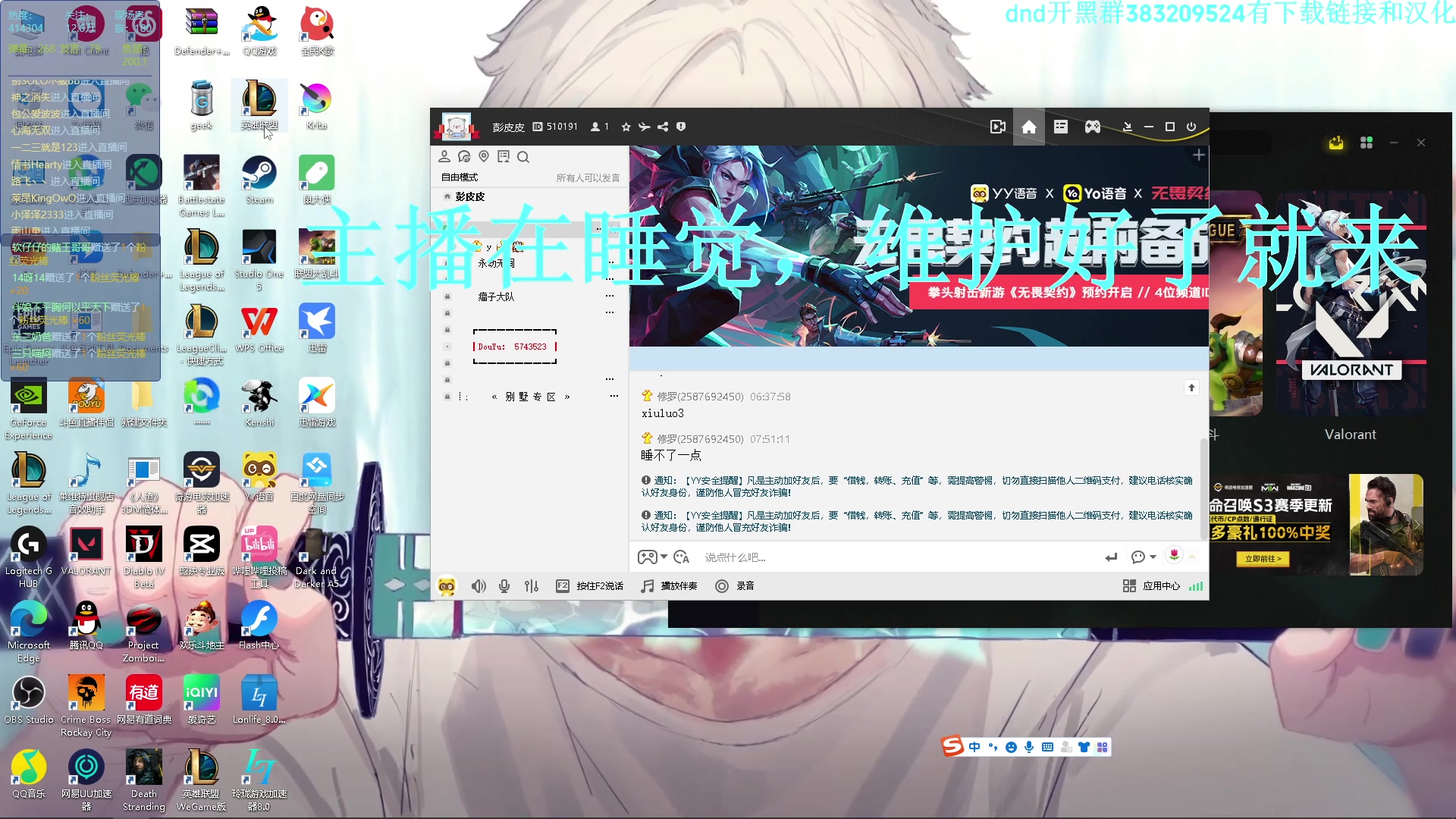Toggle the 按住F2说话 push-to-talk mode

click(590, 586)
